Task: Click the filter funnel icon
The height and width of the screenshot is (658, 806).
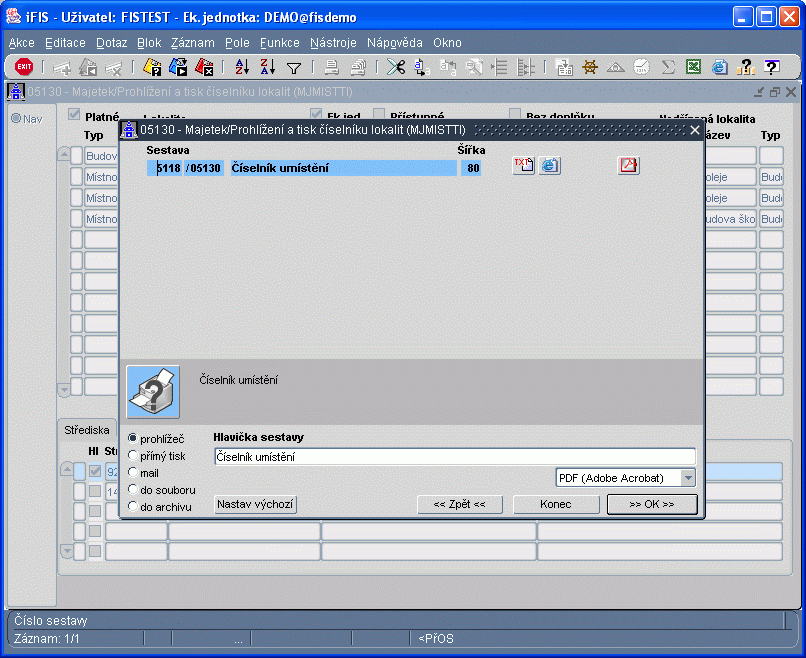Action: (x=294, y=68)
